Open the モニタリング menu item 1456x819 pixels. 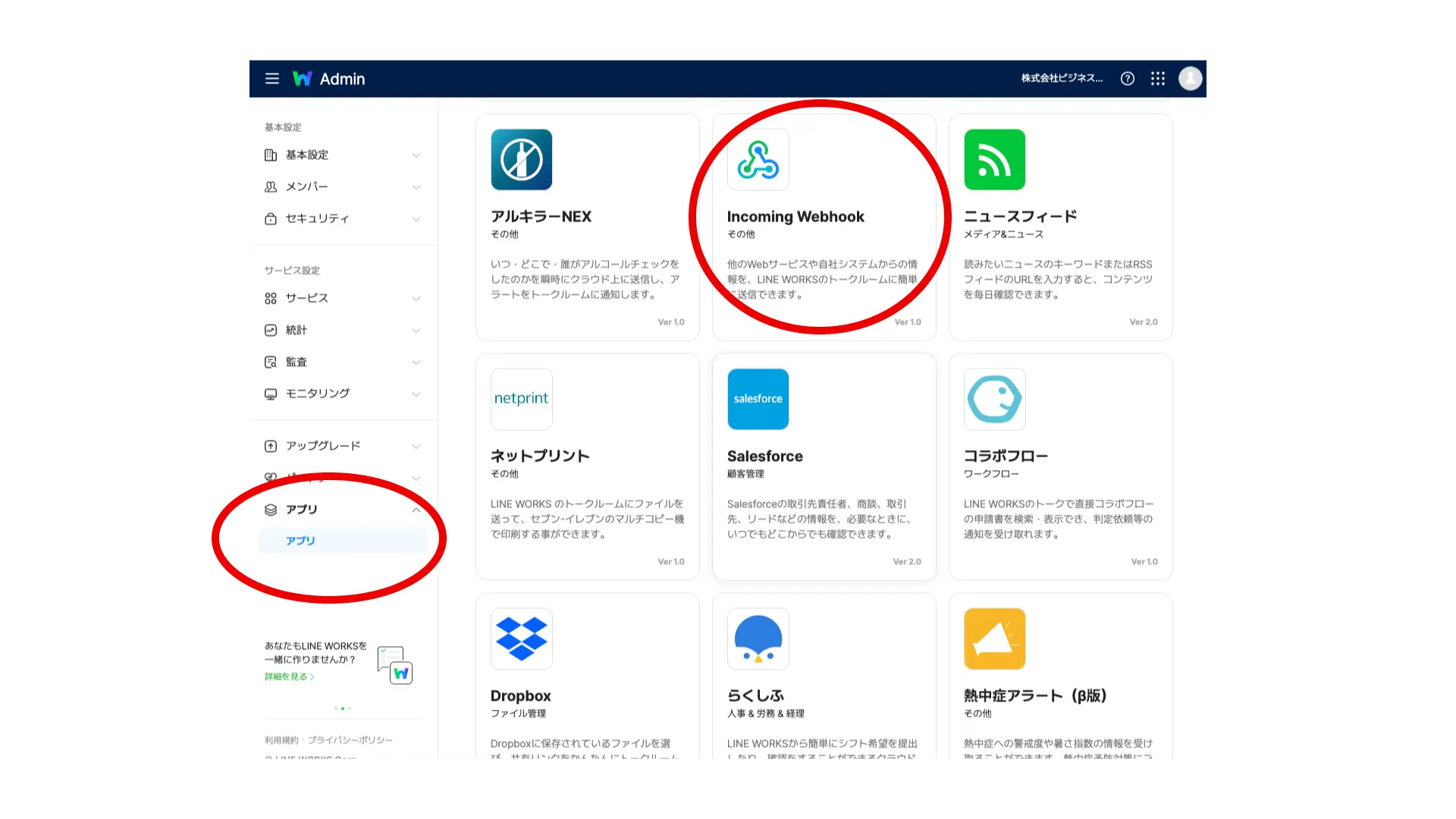click(343, 394)
